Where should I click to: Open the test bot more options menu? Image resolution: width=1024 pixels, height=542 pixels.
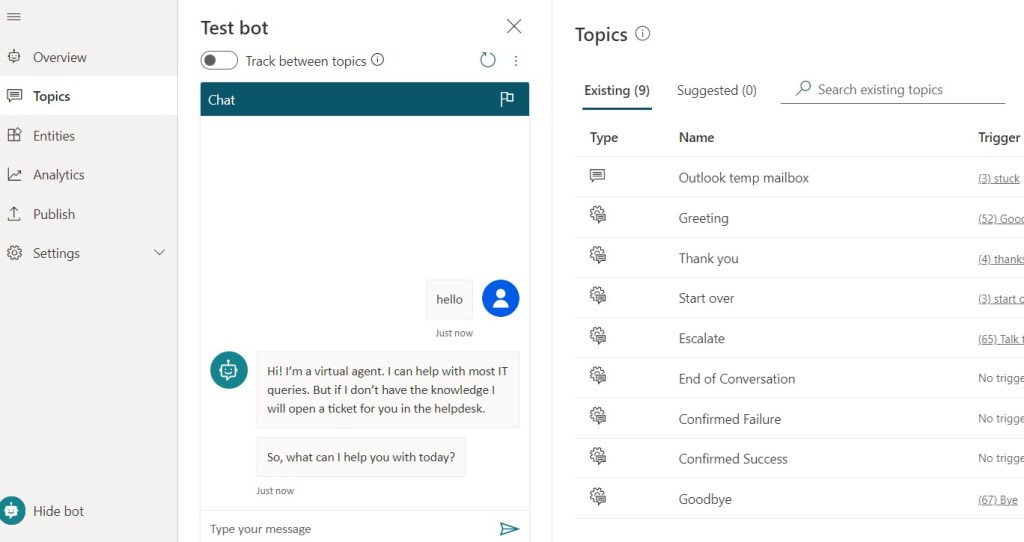(x=516, y=61)
